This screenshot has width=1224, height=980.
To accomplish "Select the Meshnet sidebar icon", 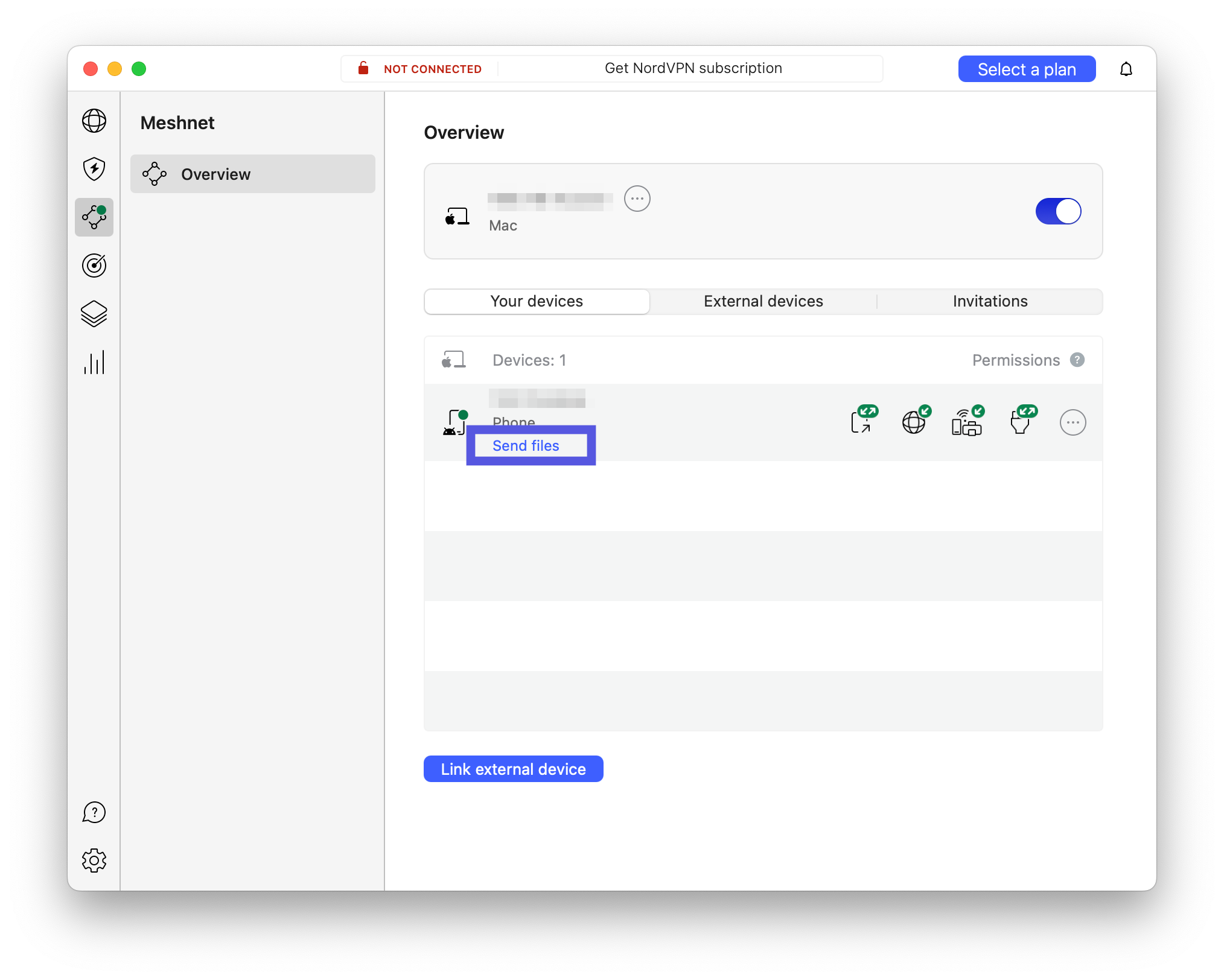I will tap(94, 217).
